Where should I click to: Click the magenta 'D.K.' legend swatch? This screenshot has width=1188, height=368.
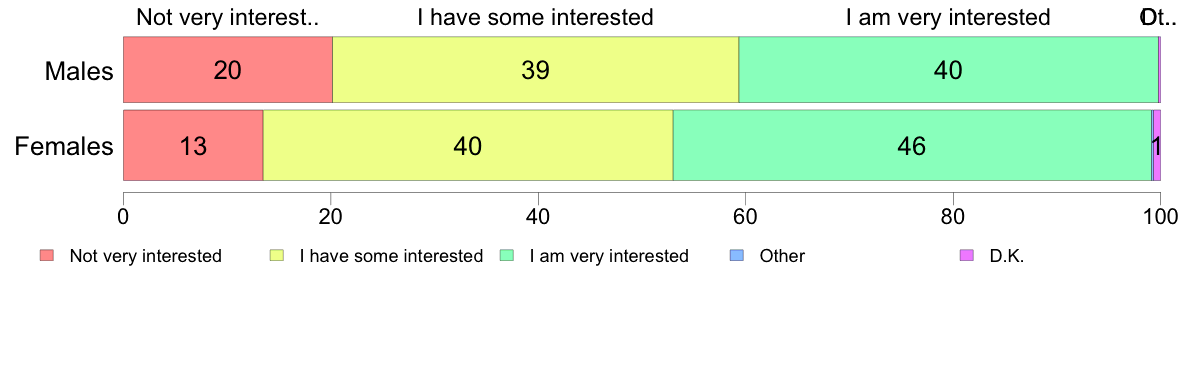point(967,256)
